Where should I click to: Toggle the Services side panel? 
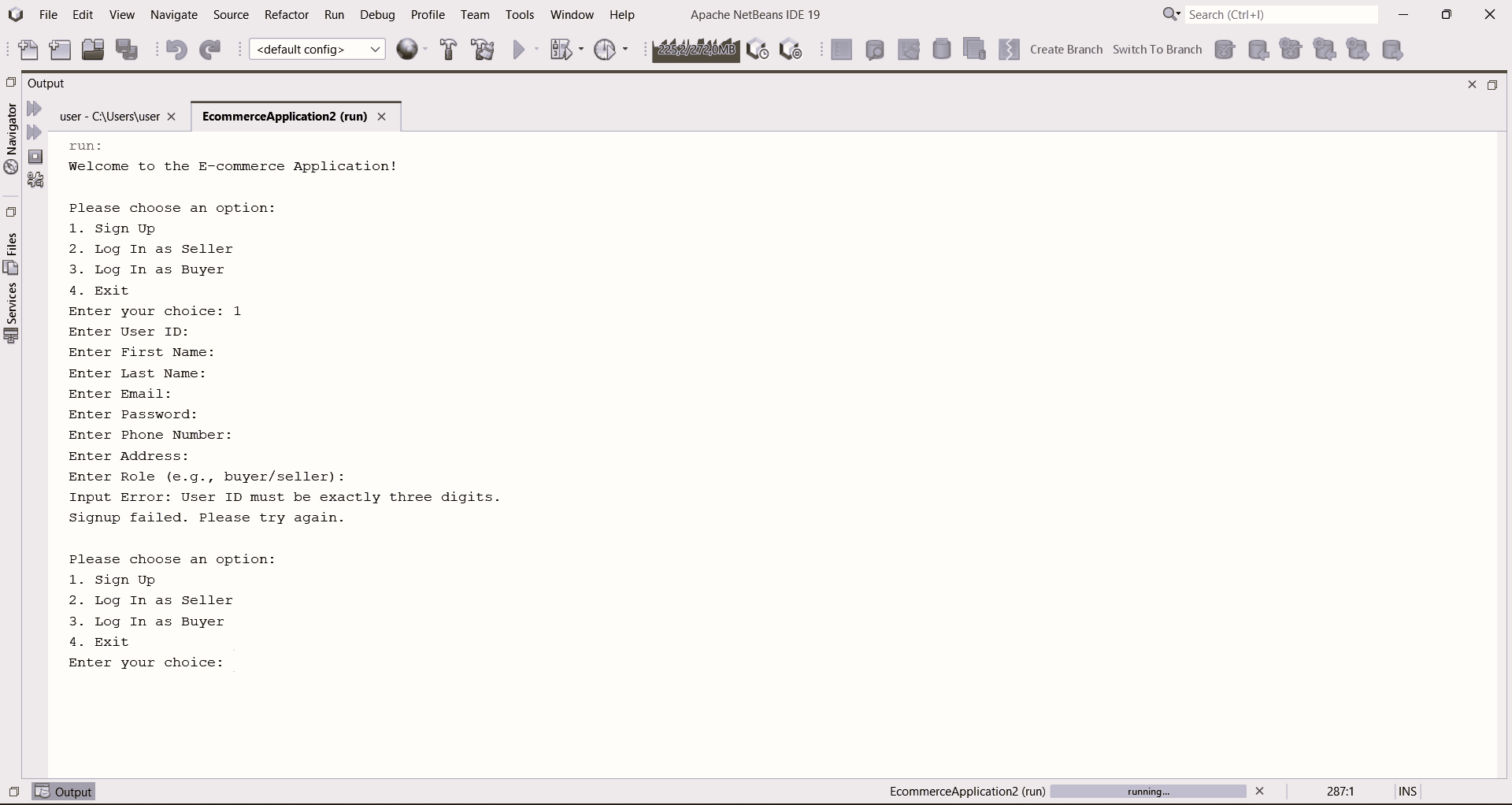click(11, 313)
